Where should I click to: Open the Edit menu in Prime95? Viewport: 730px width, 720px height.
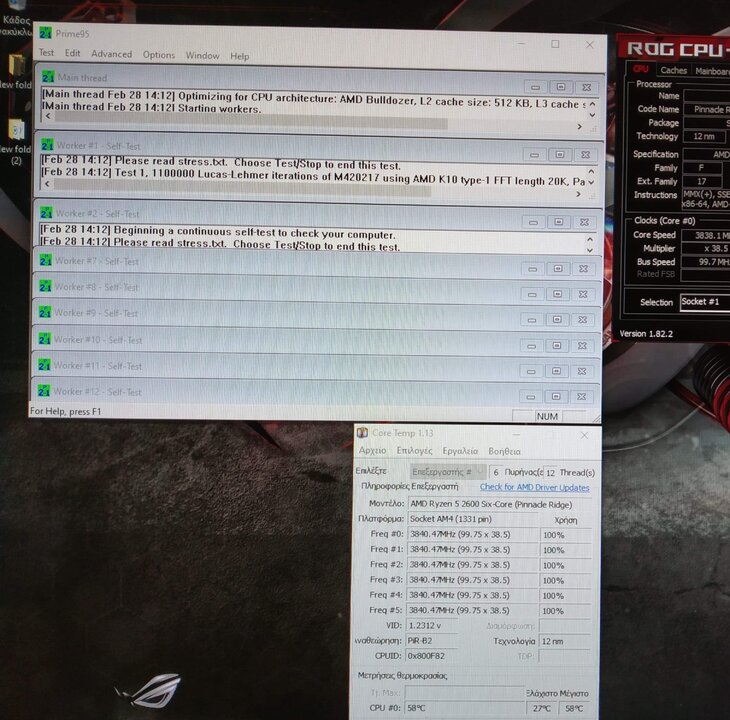pyautogui.click(x=72, y=53)
